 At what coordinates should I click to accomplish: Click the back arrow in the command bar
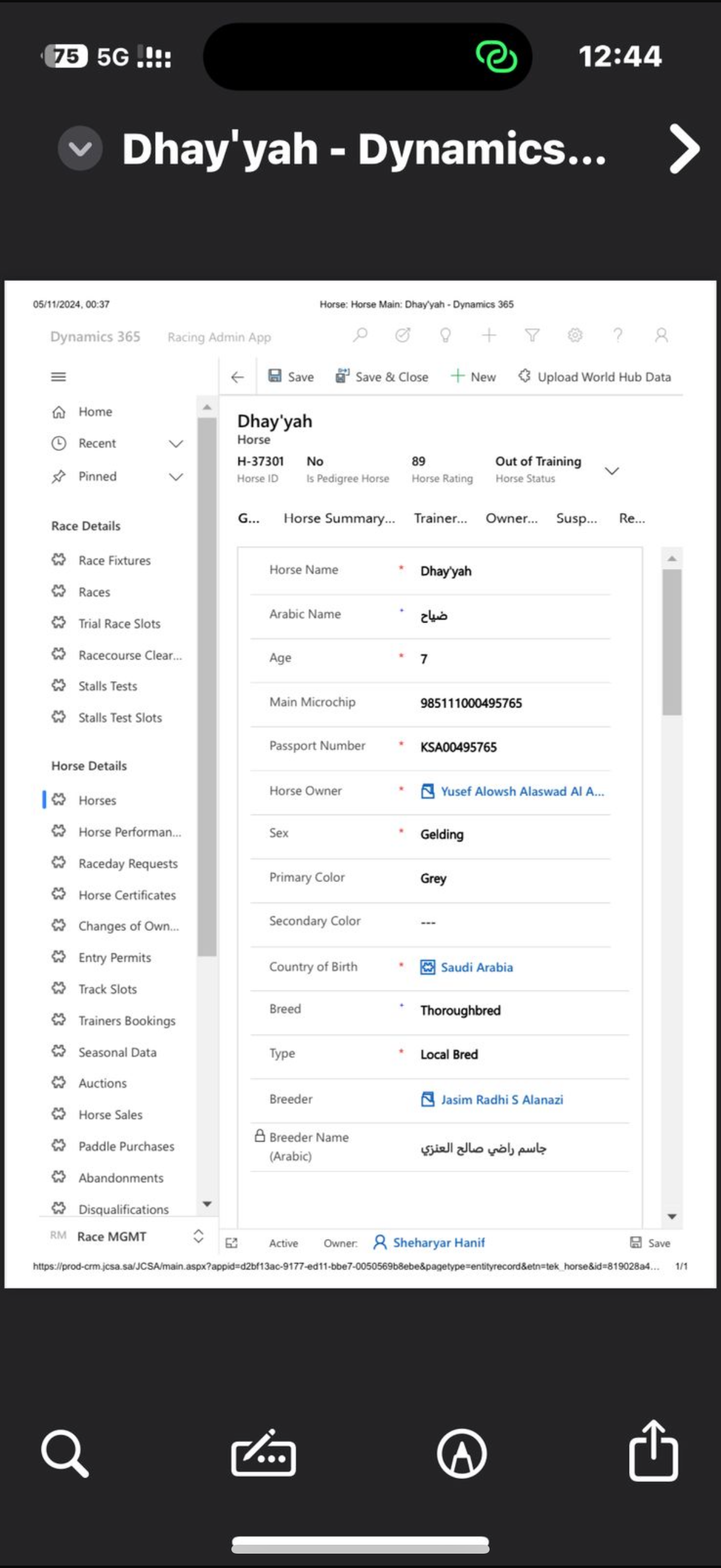point(237,377)
